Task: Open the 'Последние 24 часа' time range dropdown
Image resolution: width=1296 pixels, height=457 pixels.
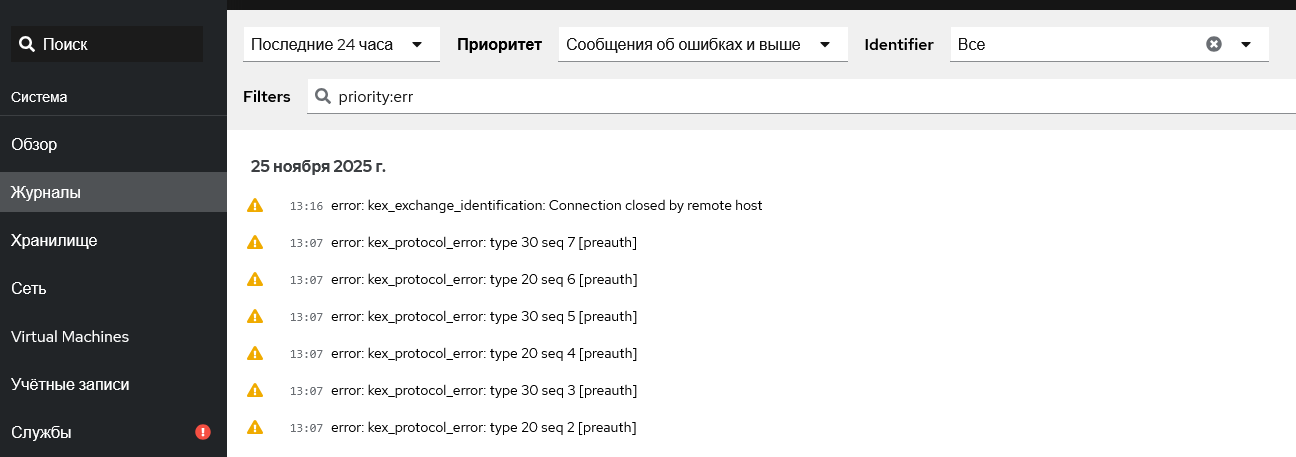Action: (x=341, y=44)
